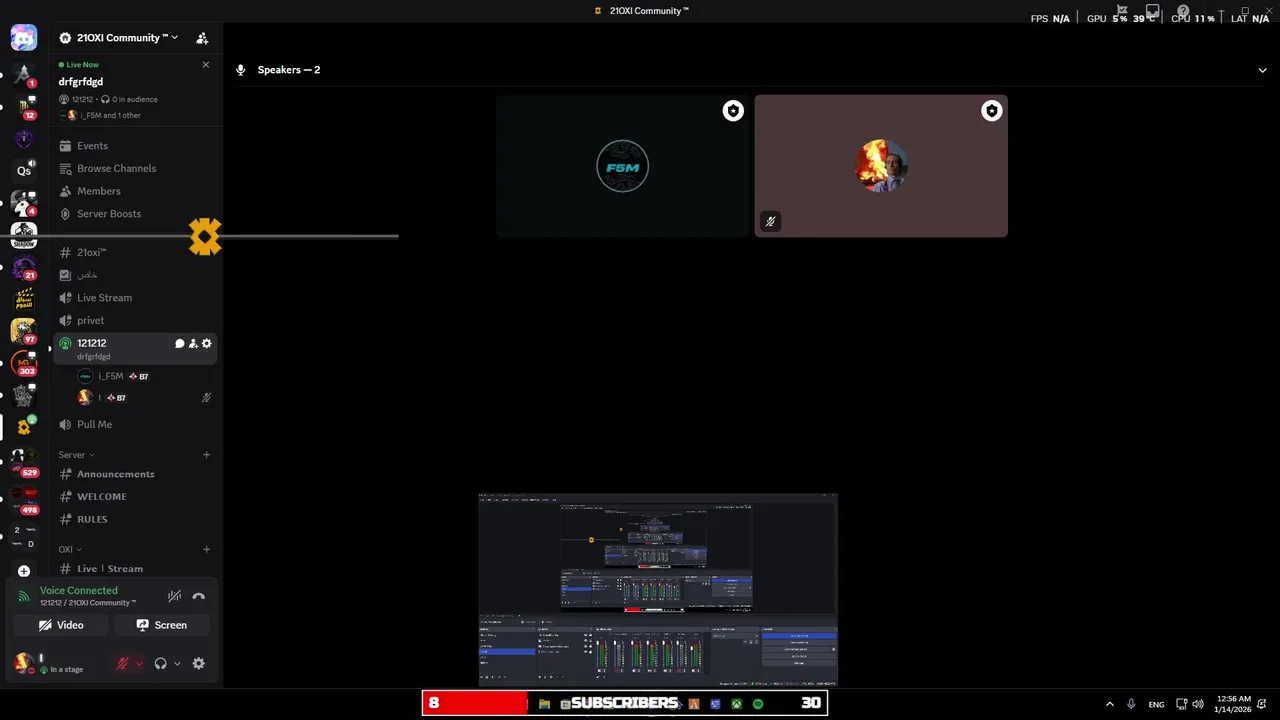Click muted mic icon on speaker tile
Image resolution: width=1280 pixels, height=720 pixels.
770,222
